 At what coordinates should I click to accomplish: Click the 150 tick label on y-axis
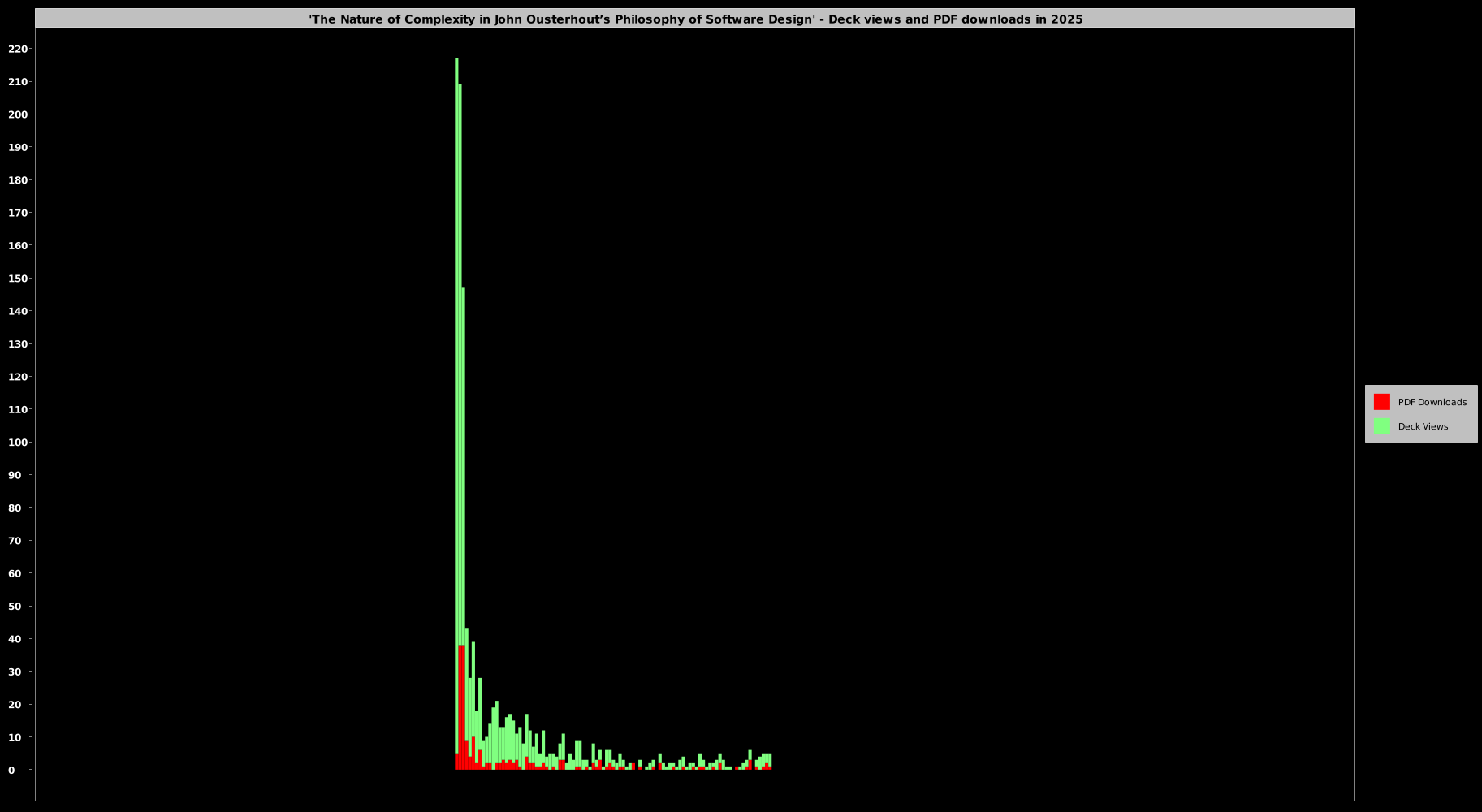[17, 279]
